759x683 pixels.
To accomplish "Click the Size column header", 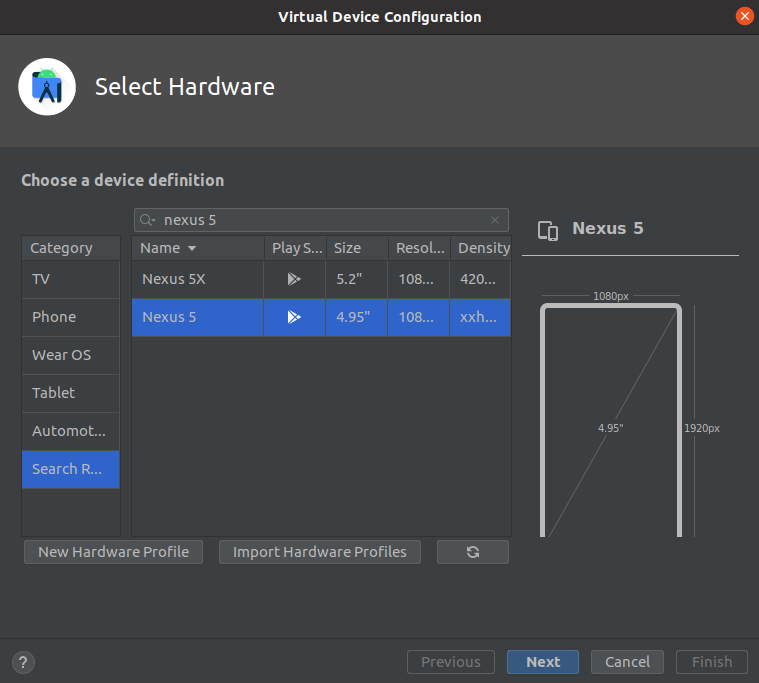I will click(x=358, y=248).
